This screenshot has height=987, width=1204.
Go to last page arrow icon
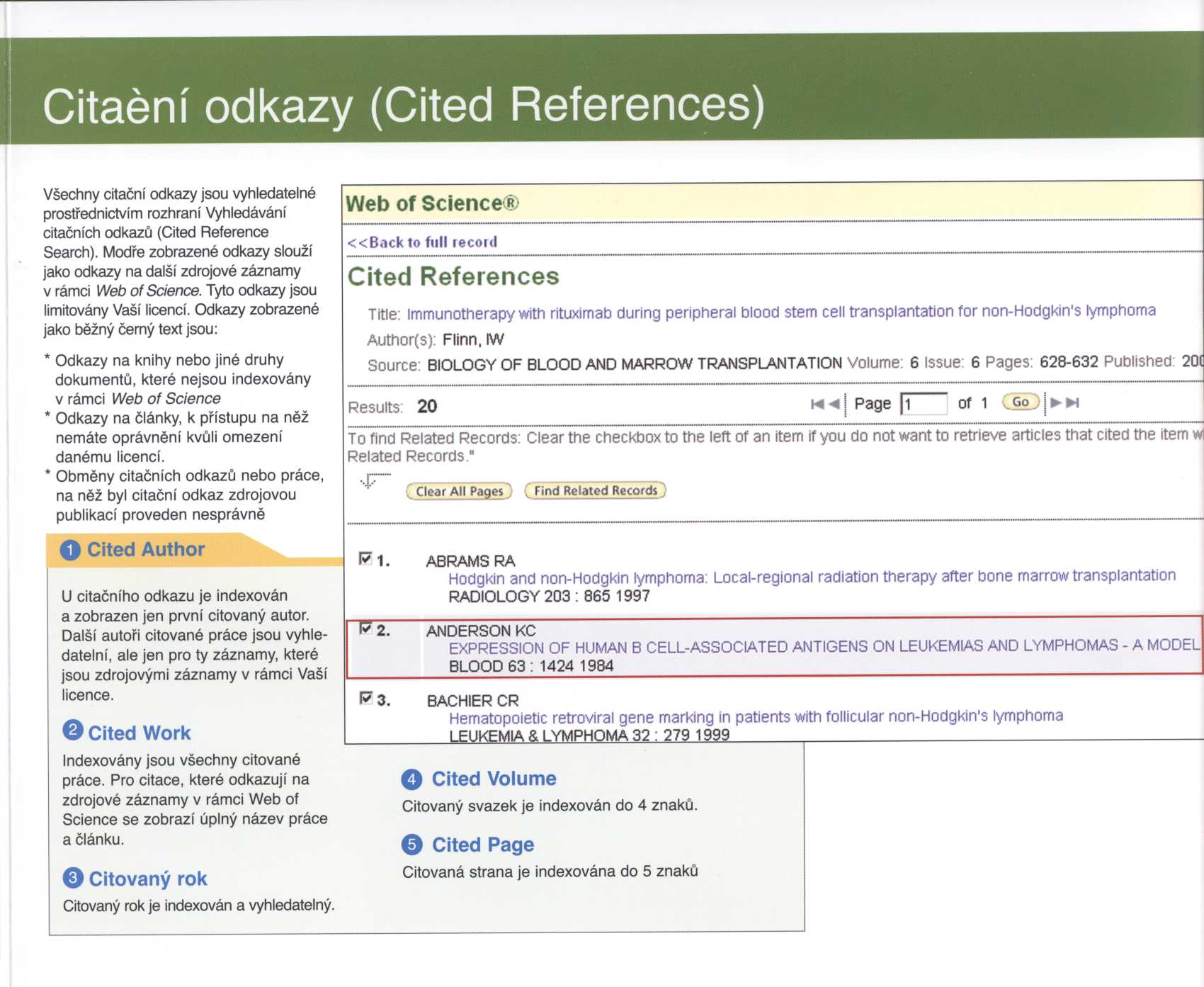pyautogui.click(x=1072, y=402)
